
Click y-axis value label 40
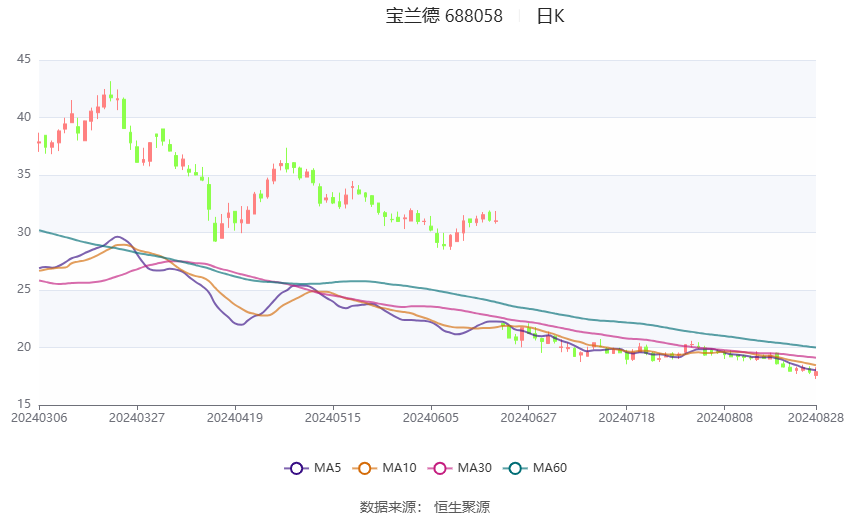[24, 117]
